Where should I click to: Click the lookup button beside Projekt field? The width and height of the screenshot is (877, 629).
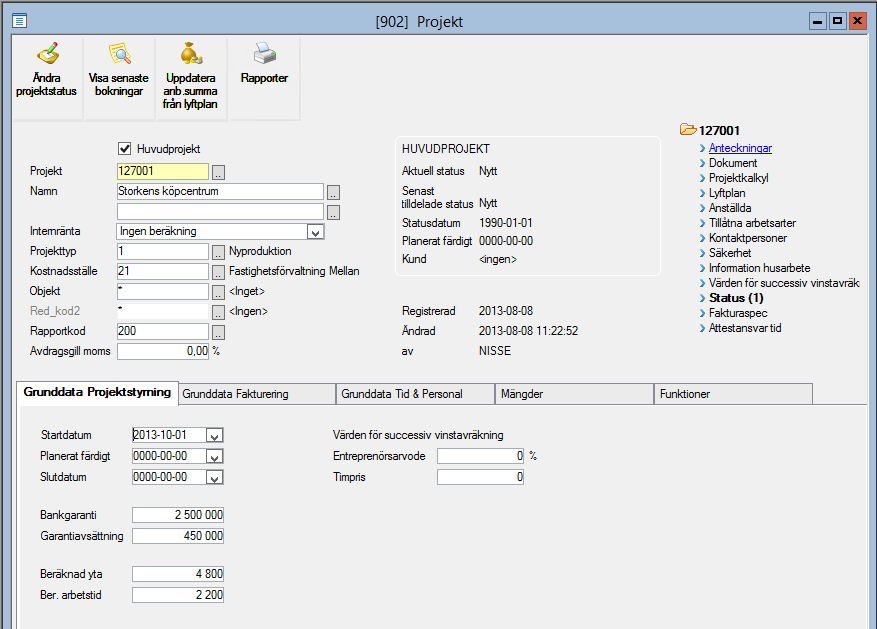coord(219,172)
